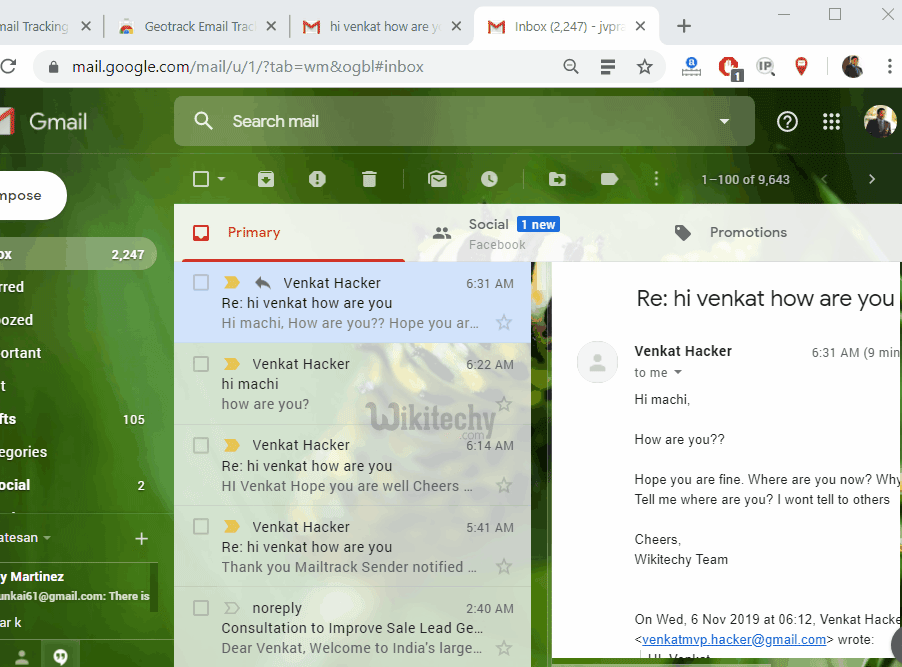The height and width of the screenshot is (667, 902).
Task: Archive the selected conversations
Action: pyautogui.click(x=264, y=179)
